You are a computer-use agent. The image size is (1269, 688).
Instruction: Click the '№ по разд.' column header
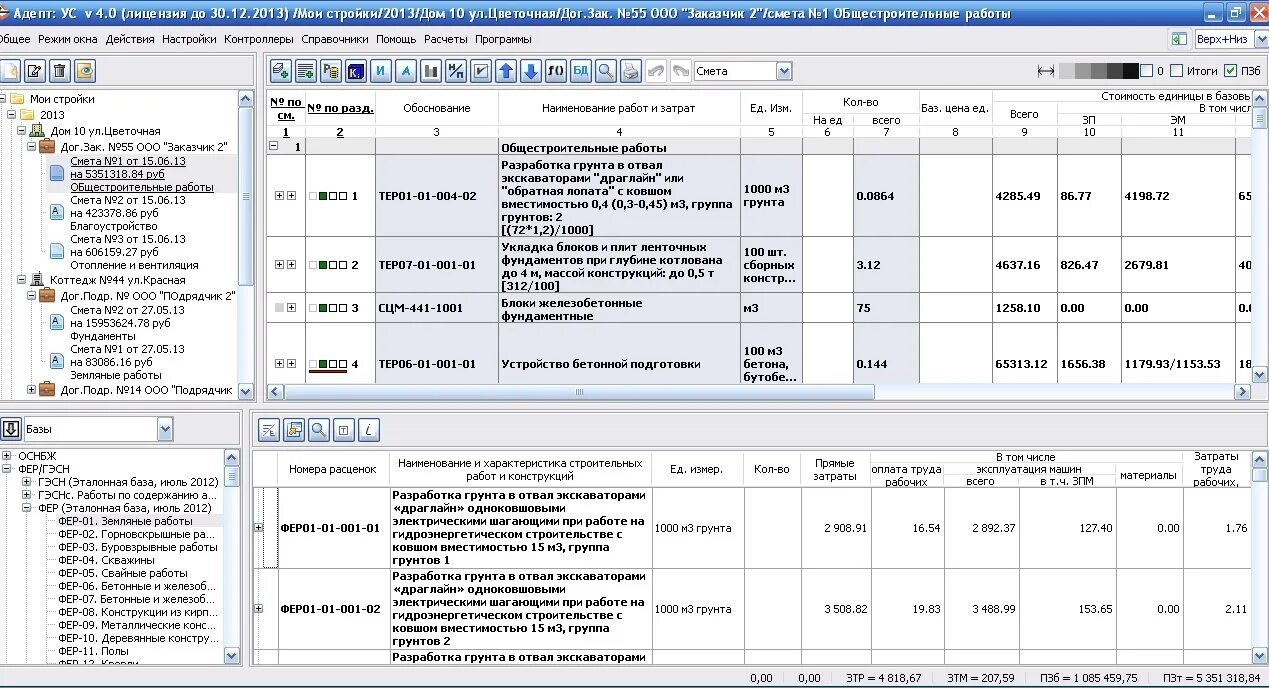tap(340, 108)
